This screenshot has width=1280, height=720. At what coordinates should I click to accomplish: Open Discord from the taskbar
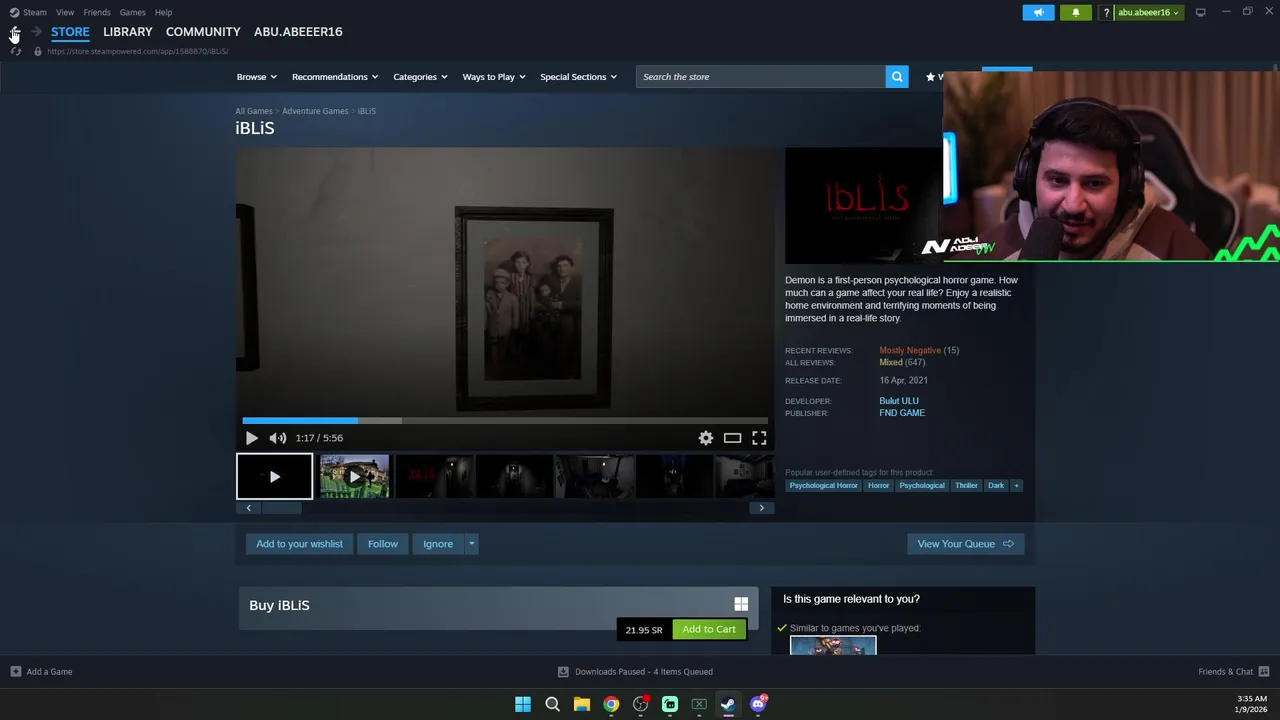(x=758, y=704)
